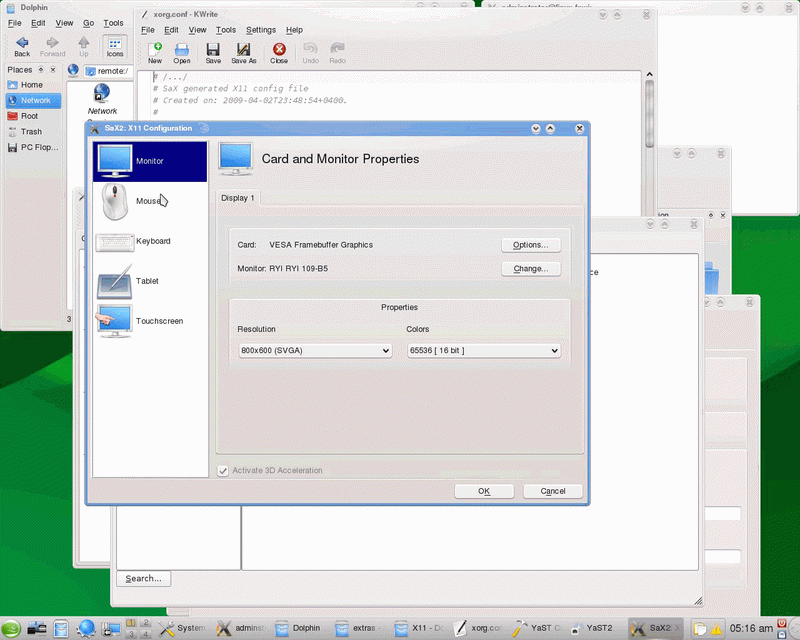This screenshot has height=640, width=800.
Task: Click Save As in KWrite toolbar
Action: pyautogui.click(x=243, y=53)
